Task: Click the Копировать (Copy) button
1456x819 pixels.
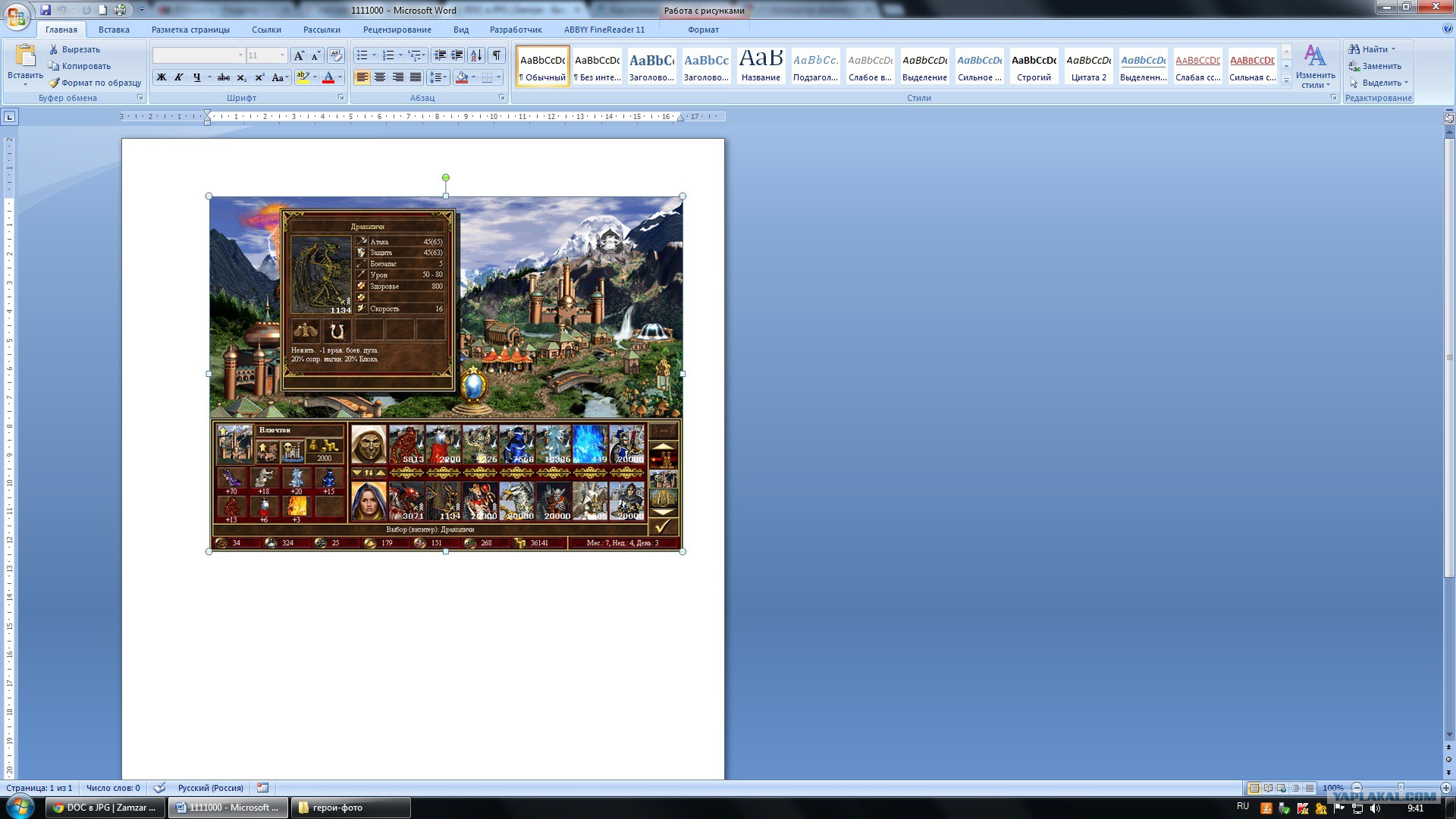Action: [x=80, y=66]
